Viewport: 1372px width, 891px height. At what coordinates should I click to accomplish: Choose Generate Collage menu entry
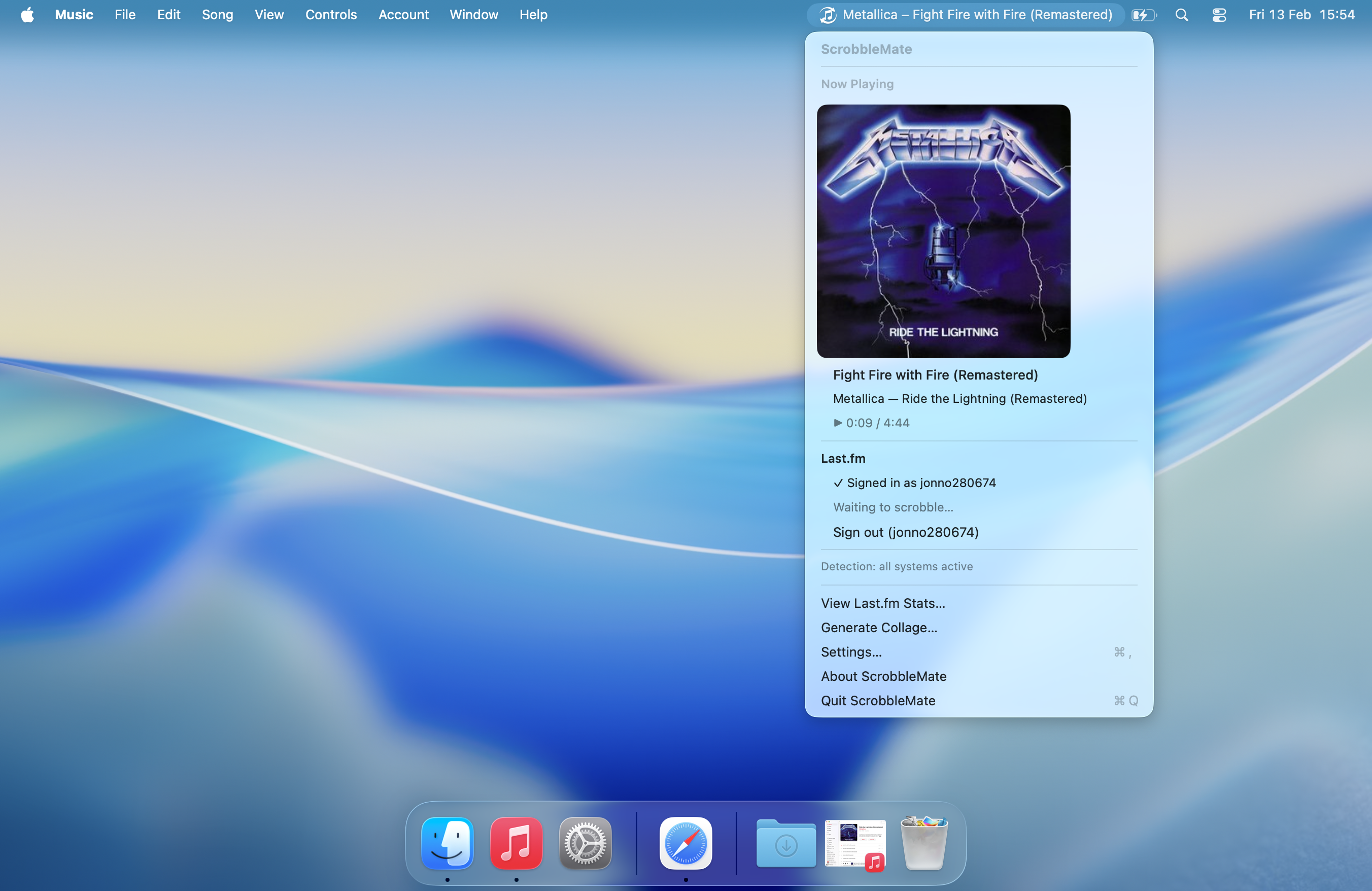878,628
